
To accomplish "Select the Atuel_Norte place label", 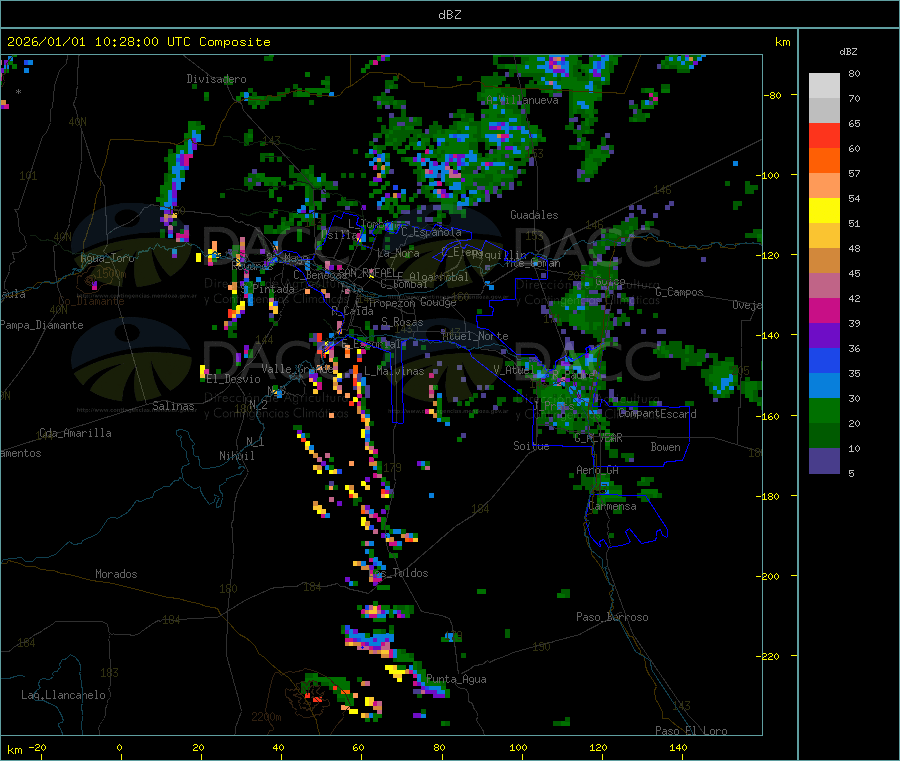I will 475,336.
